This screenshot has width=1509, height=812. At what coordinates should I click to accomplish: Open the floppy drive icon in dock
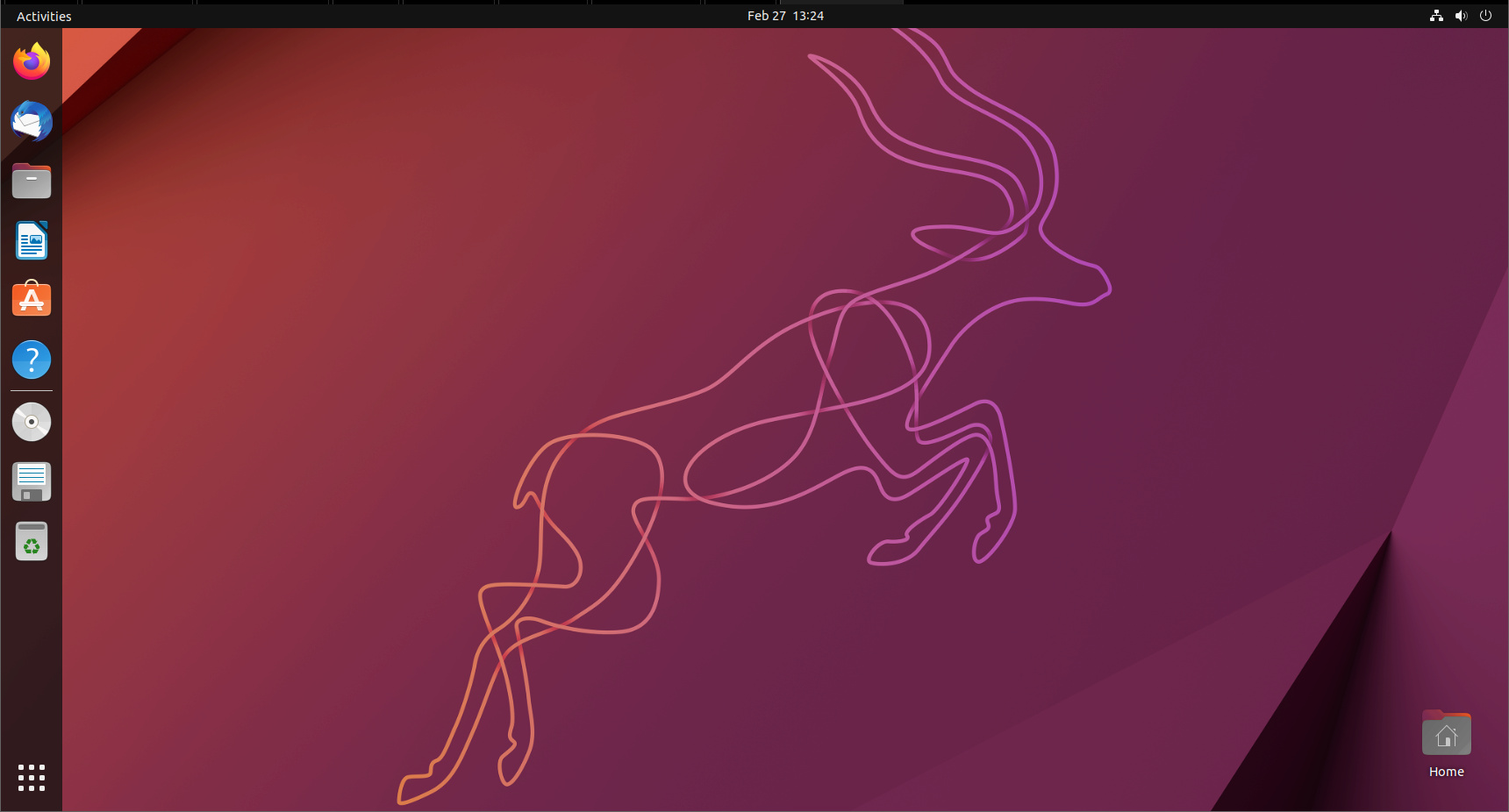click(32, 481)
